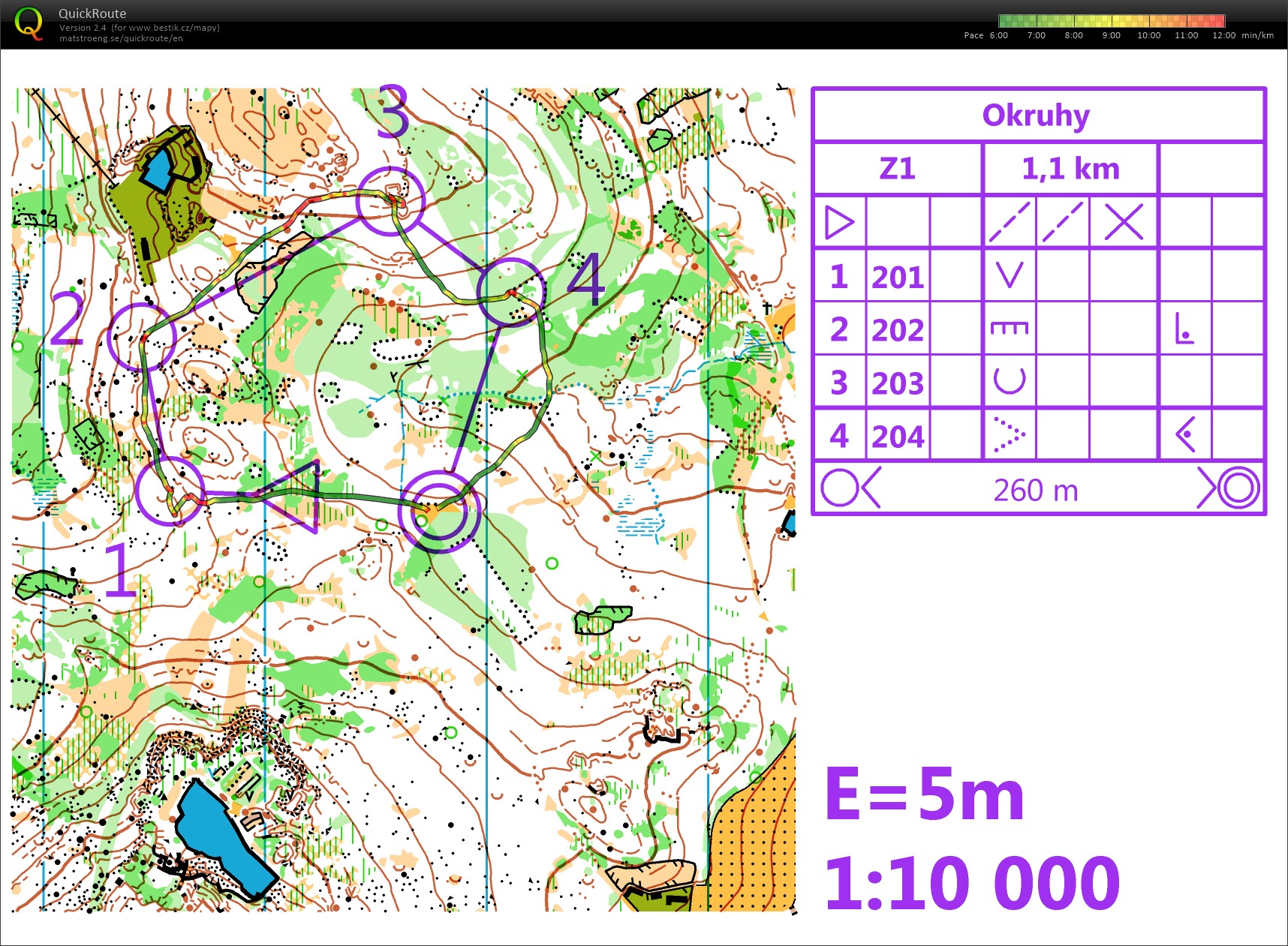Click control circle 3 on the map
The width and height of the screenshot is (1288, 946).
pyautogui.click(x=390, y=202)
